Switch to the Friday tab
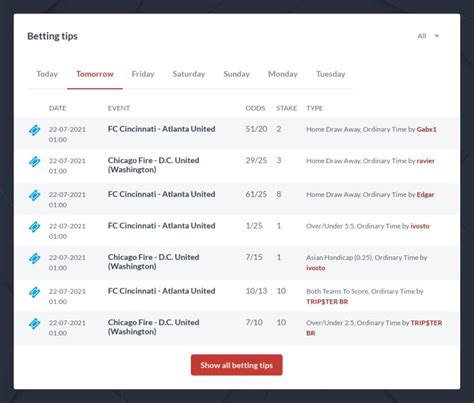 143,74
